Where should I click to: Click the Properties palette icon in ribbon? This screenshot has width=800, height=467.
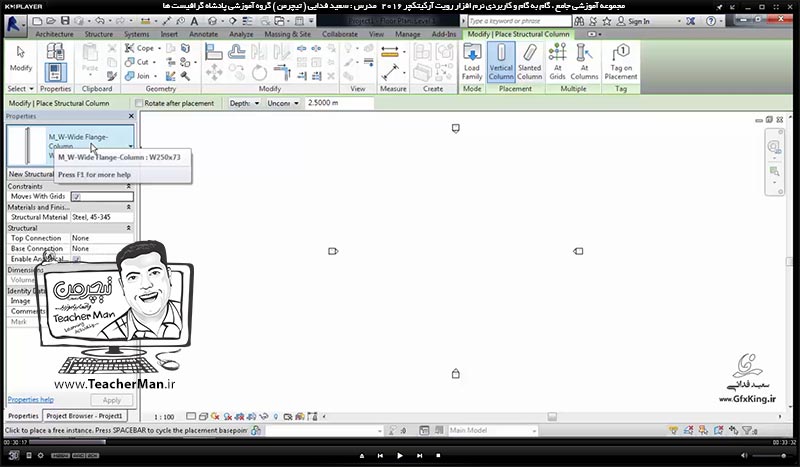[x=55, y=72]
